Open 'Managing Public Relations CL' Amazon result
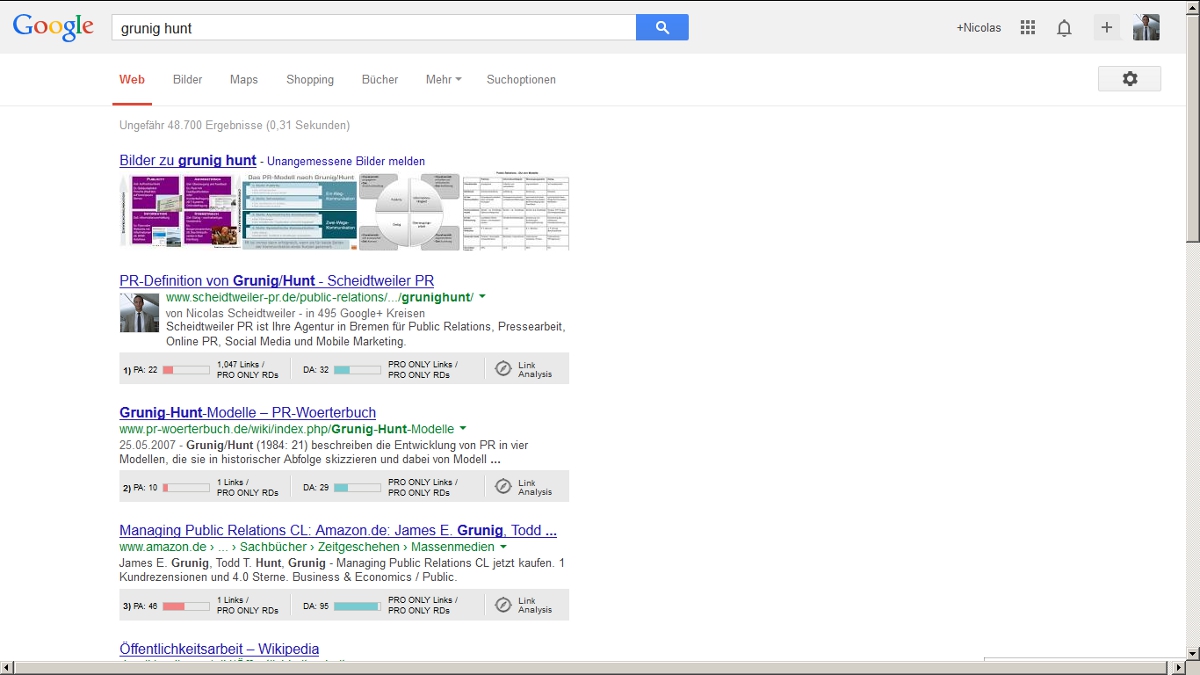The image size is (1200, 675). tap(338, 531)
